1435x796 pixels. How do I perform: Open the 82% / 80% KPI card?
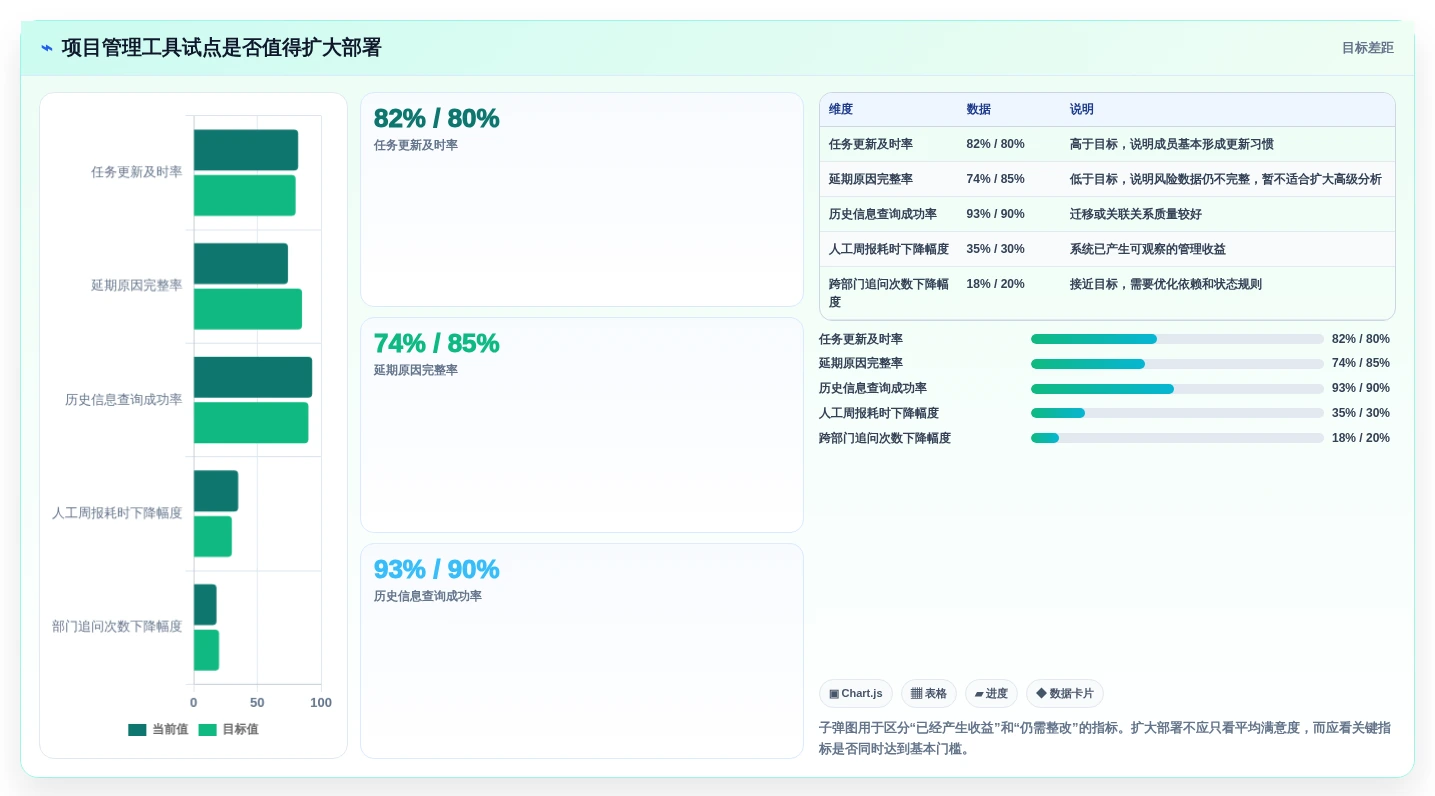click(582, 199)
